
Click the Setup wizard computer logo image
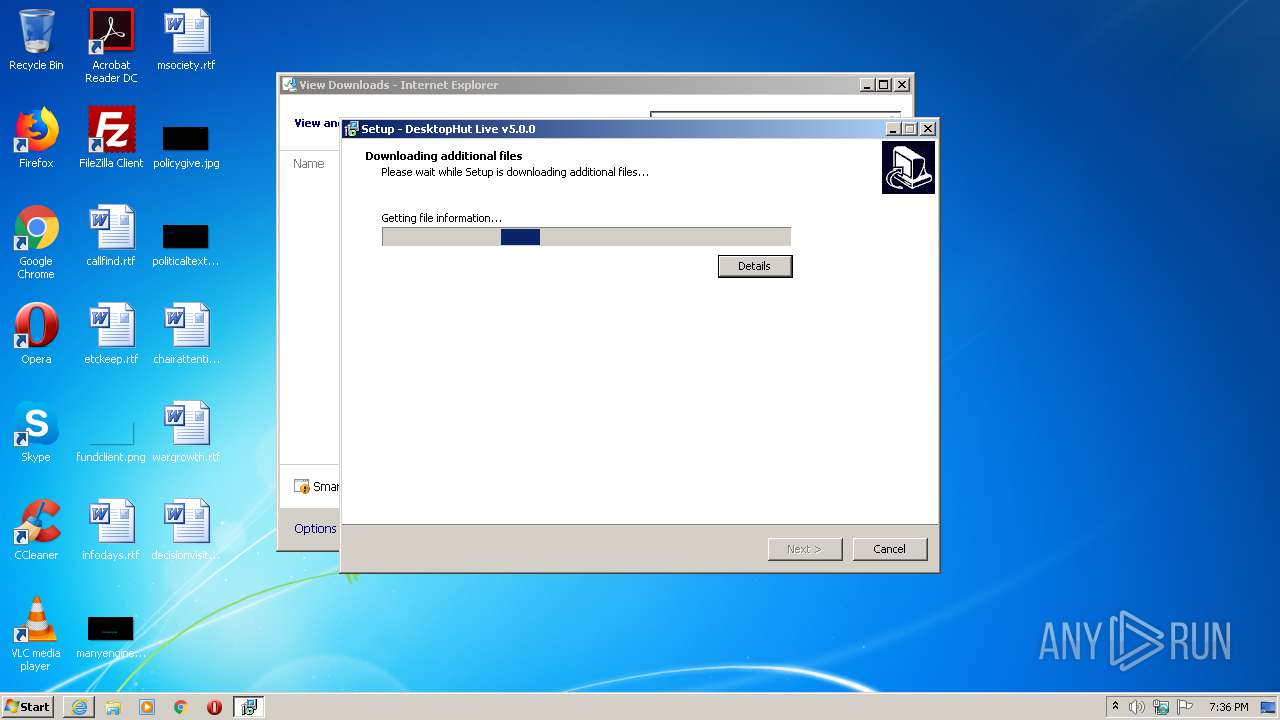(x=908, y=167)
